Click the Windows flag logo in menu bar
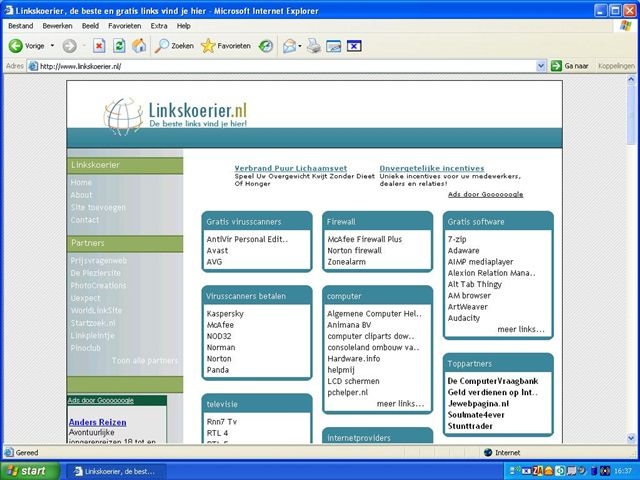The height and width of the screenshot is (480, 640). 625,26
